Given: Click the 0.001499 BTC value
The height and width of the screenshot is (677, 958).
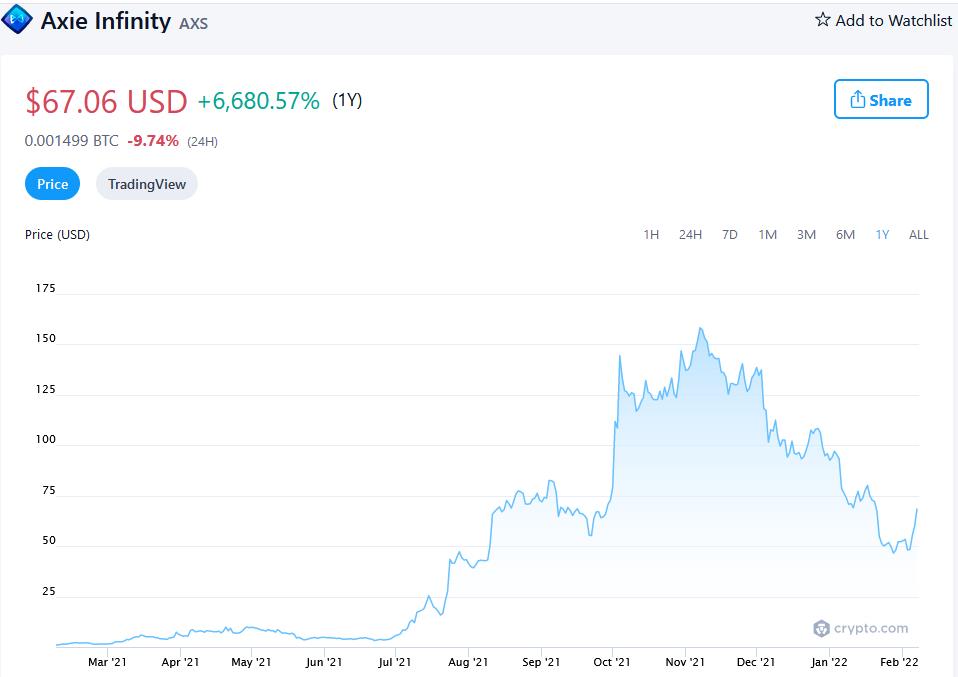Looking at the screenshot, I should pos(71,141).
